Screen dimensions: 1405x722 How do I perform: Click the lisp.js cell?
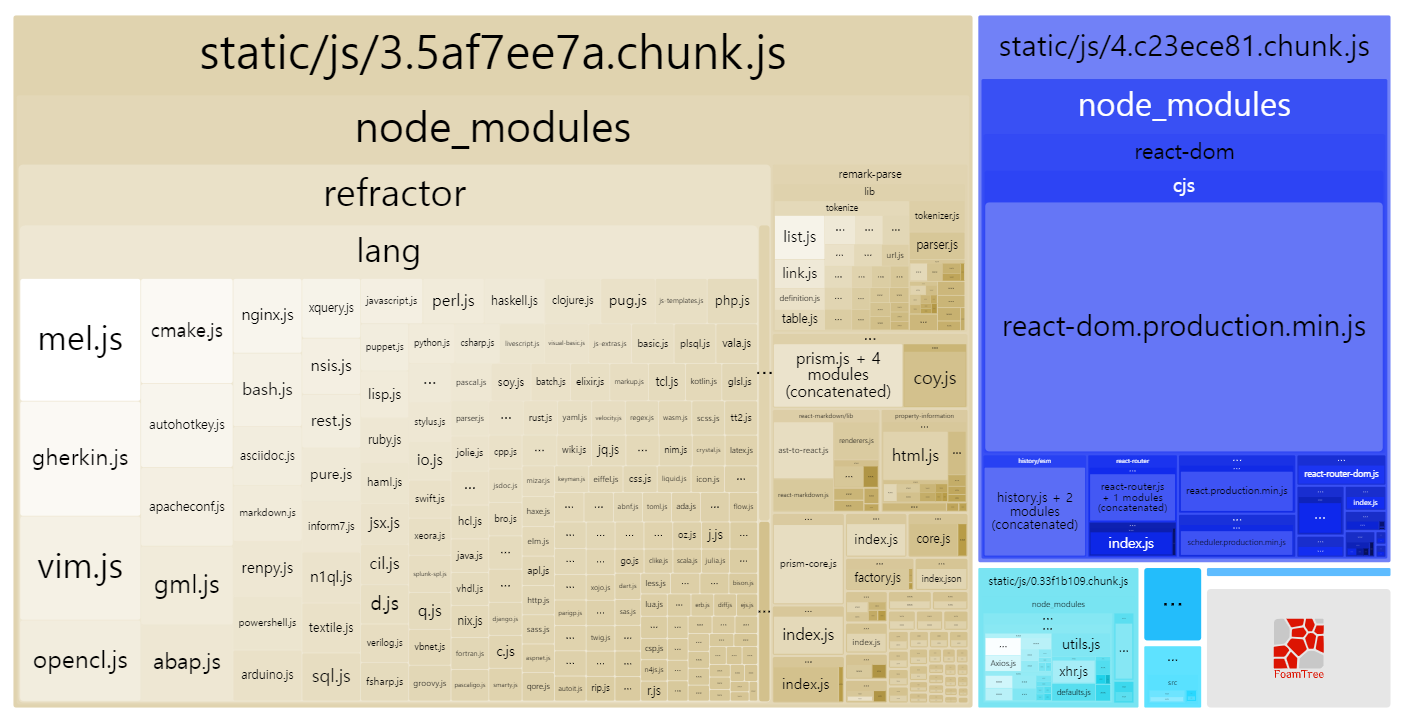384,394
